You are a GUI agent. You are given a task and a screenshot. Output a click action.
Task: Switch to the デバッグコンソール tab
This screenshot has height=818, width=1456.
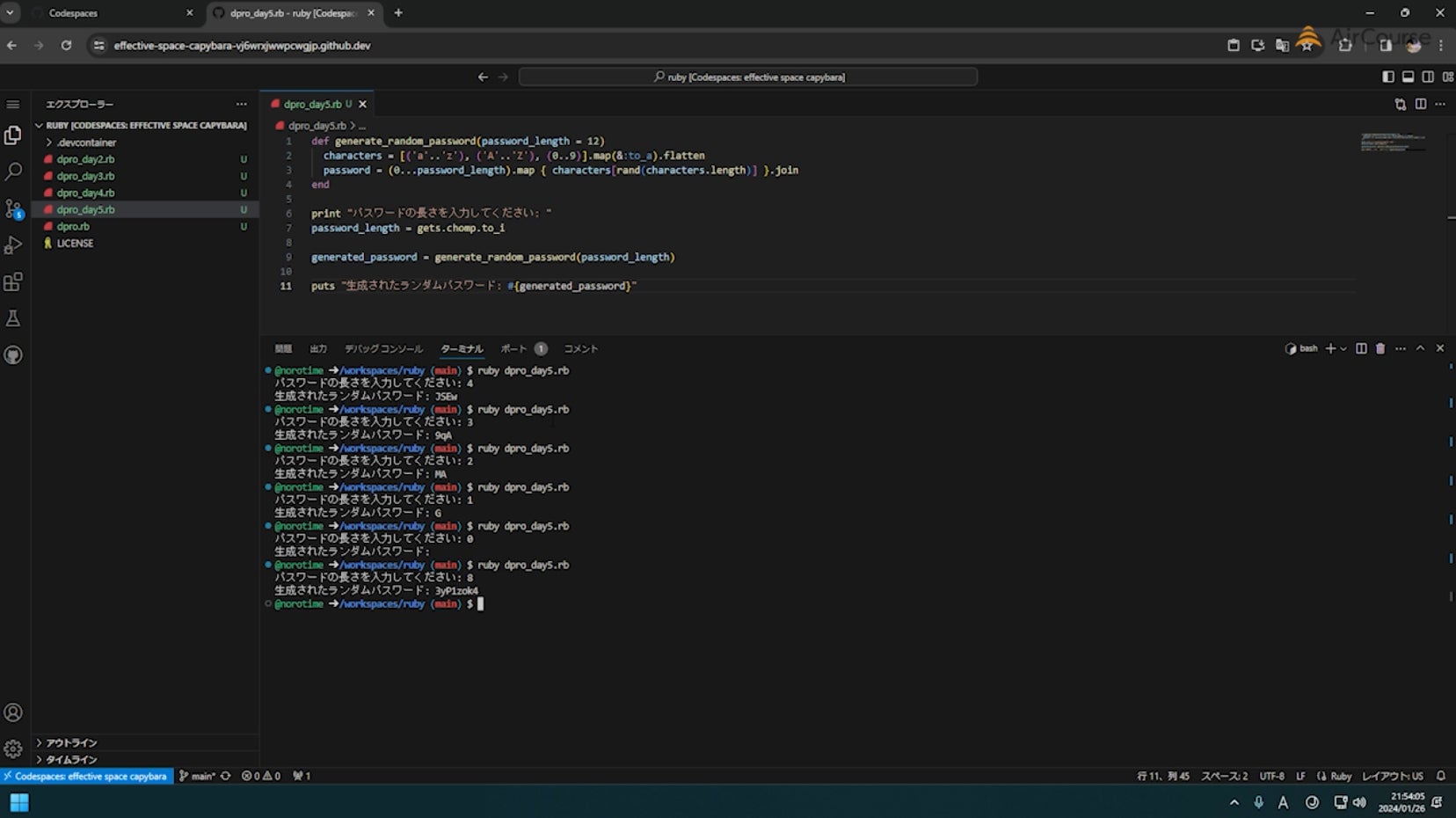[383, 349]
